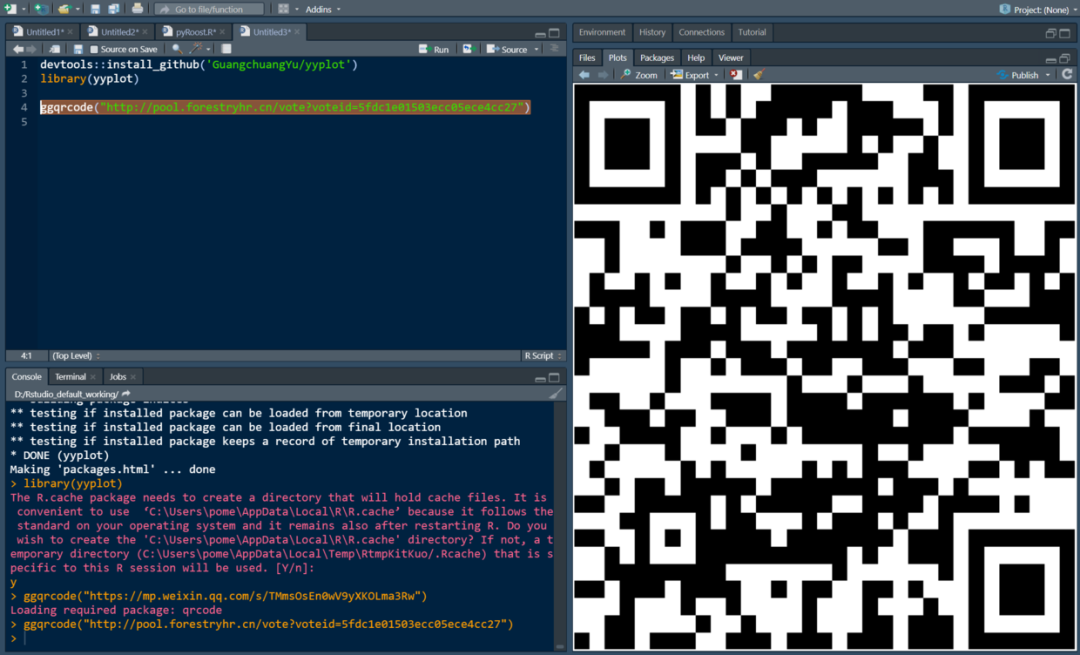Viewport: 1080px width, 655px height.
Task: Click the Workspace Panes grid icon
Action: (283, 9)
